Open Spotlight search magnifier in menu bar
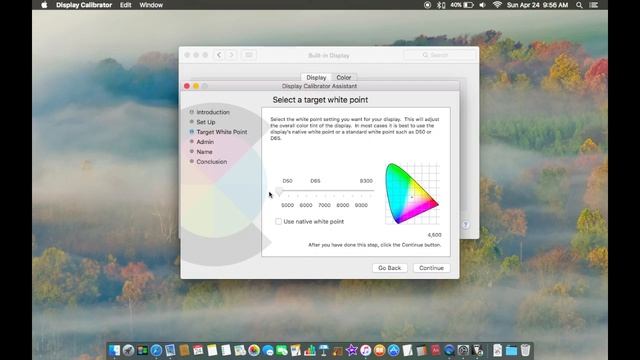 [x=579, y=5]
